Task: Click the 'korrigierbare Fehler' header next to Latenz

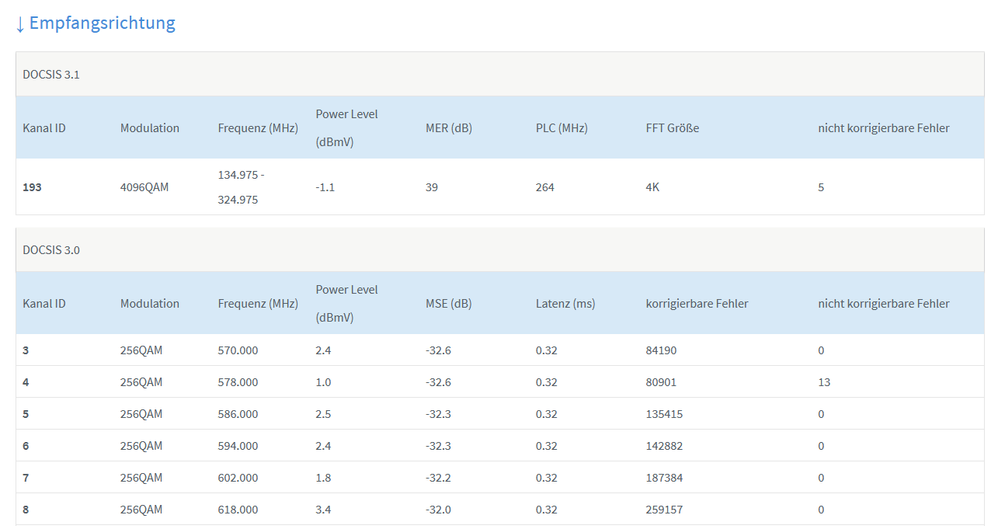Action: (x=697, y=304)
